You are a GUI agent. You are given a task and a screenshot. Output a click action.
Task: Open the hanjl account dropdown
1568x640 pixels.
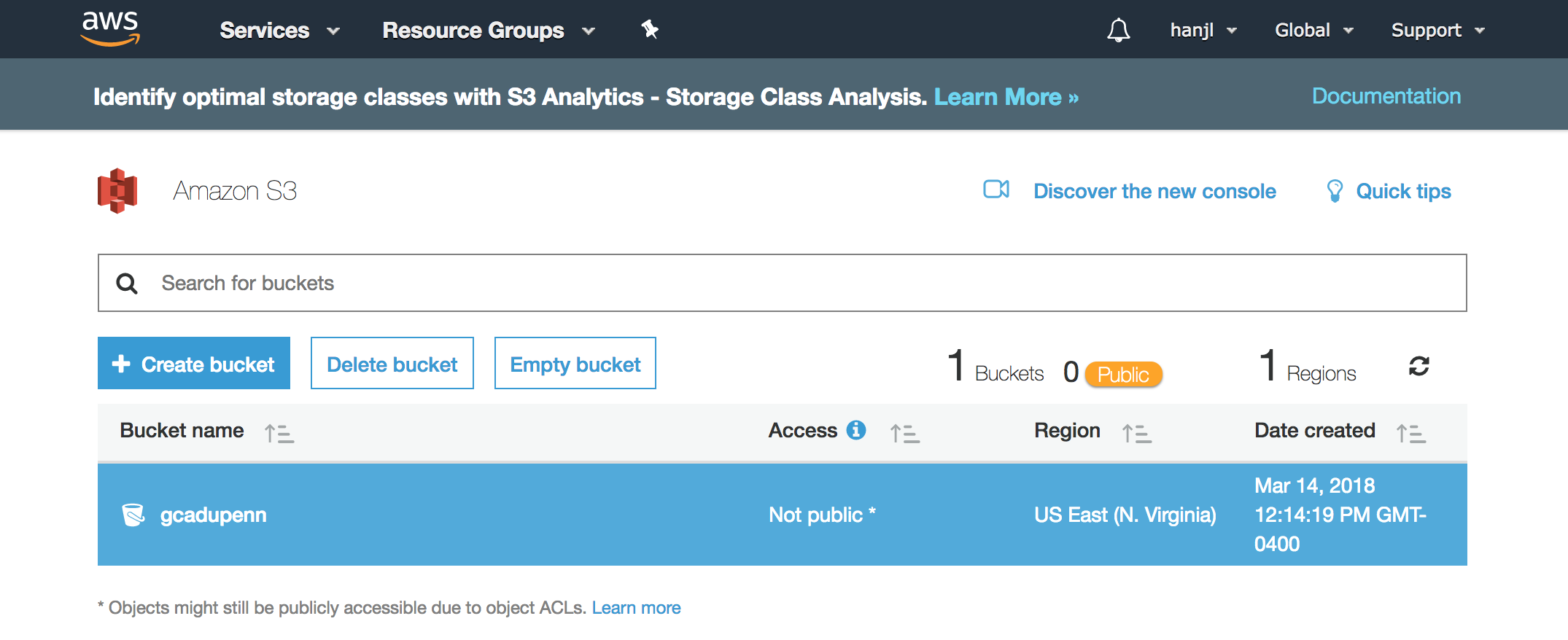point(1203,31)
